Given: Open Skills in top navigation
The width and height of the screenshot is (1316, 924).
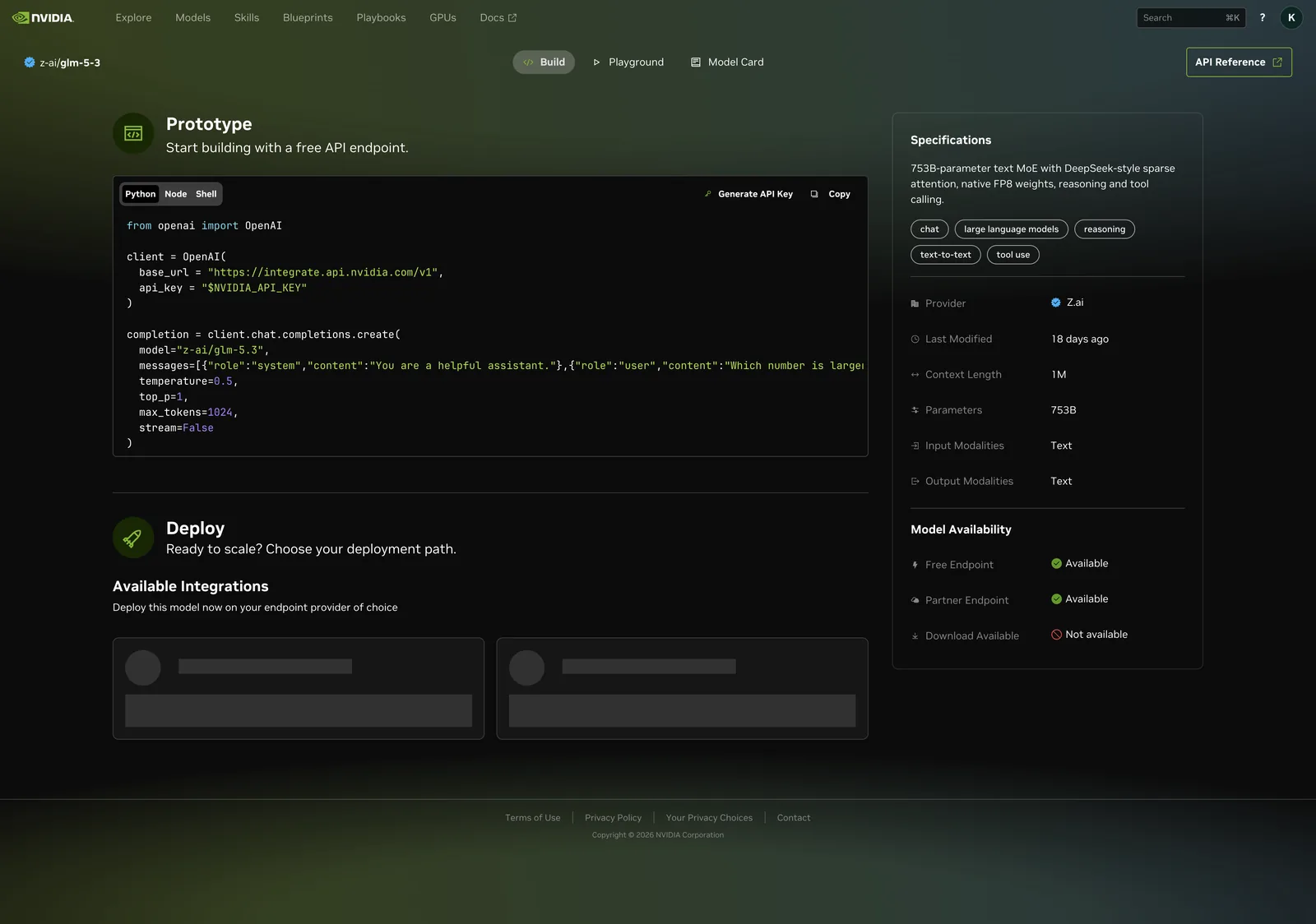Looking at the screenshot, I should 247,17.
